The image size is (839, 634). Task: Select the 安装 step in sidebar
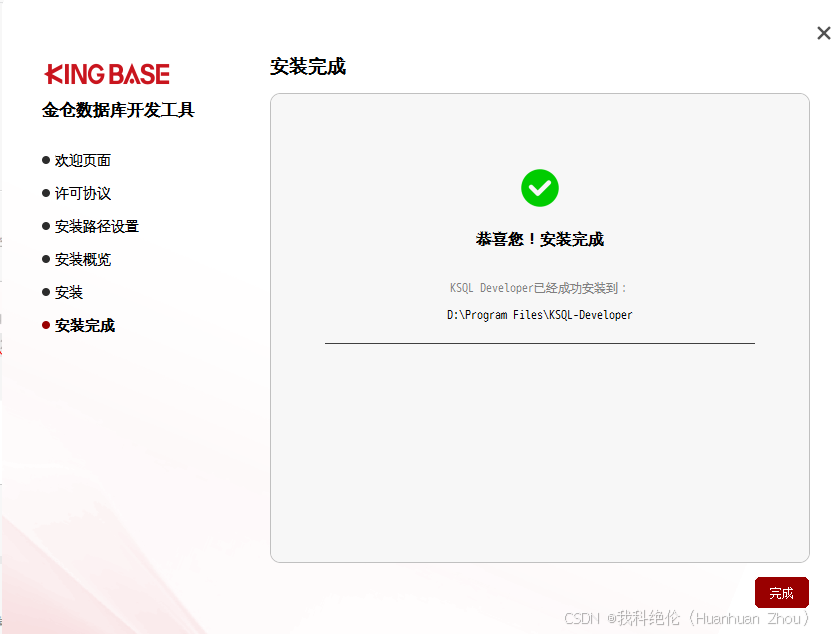click(63, 293)
